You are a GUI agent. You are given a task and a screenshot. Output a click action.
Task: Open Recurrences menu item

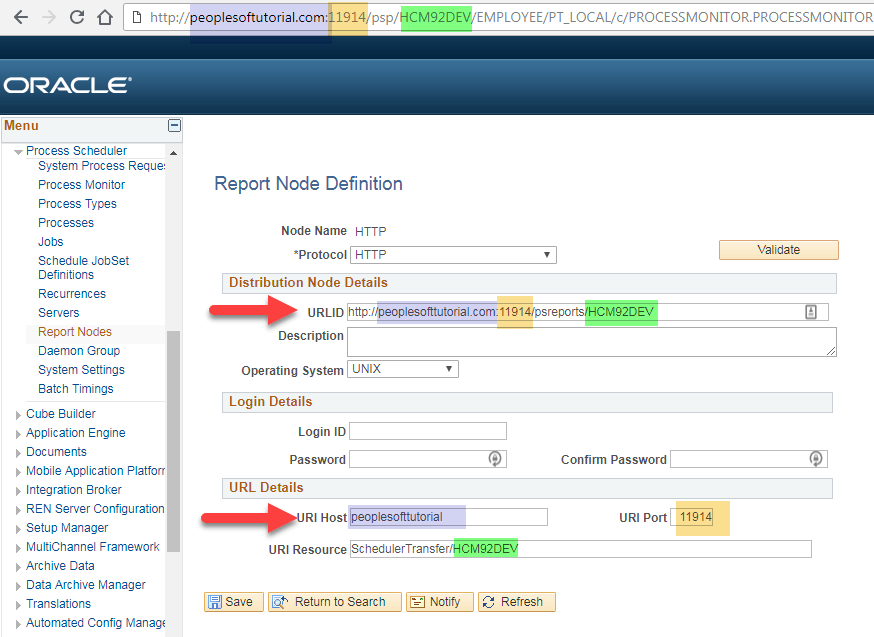coord(72,294)
